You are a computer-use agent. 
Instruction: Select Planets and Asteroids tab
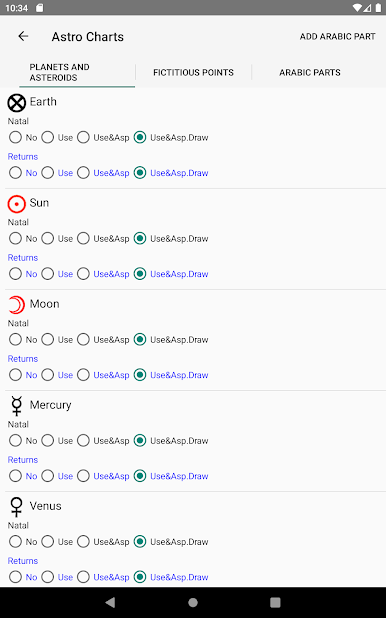coord(77,73)
